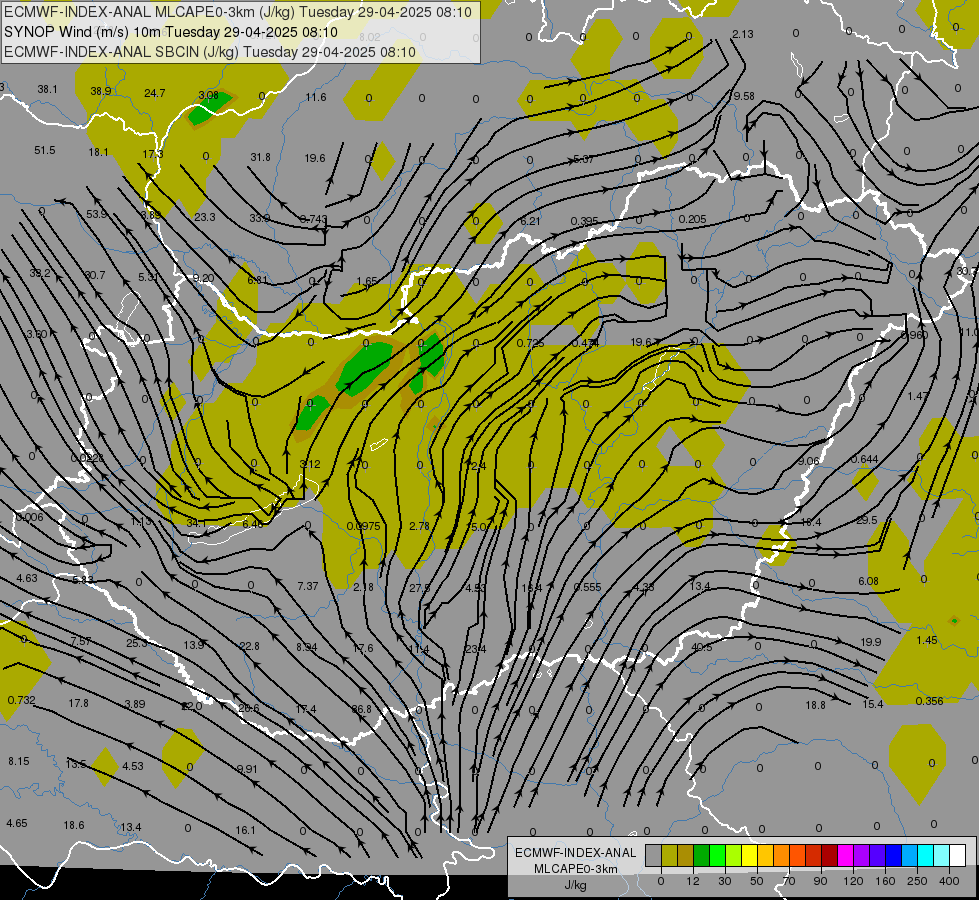Click the dark red swatch in the color scale
This screenshot has height=900, width=979.
tap(830, 855)
